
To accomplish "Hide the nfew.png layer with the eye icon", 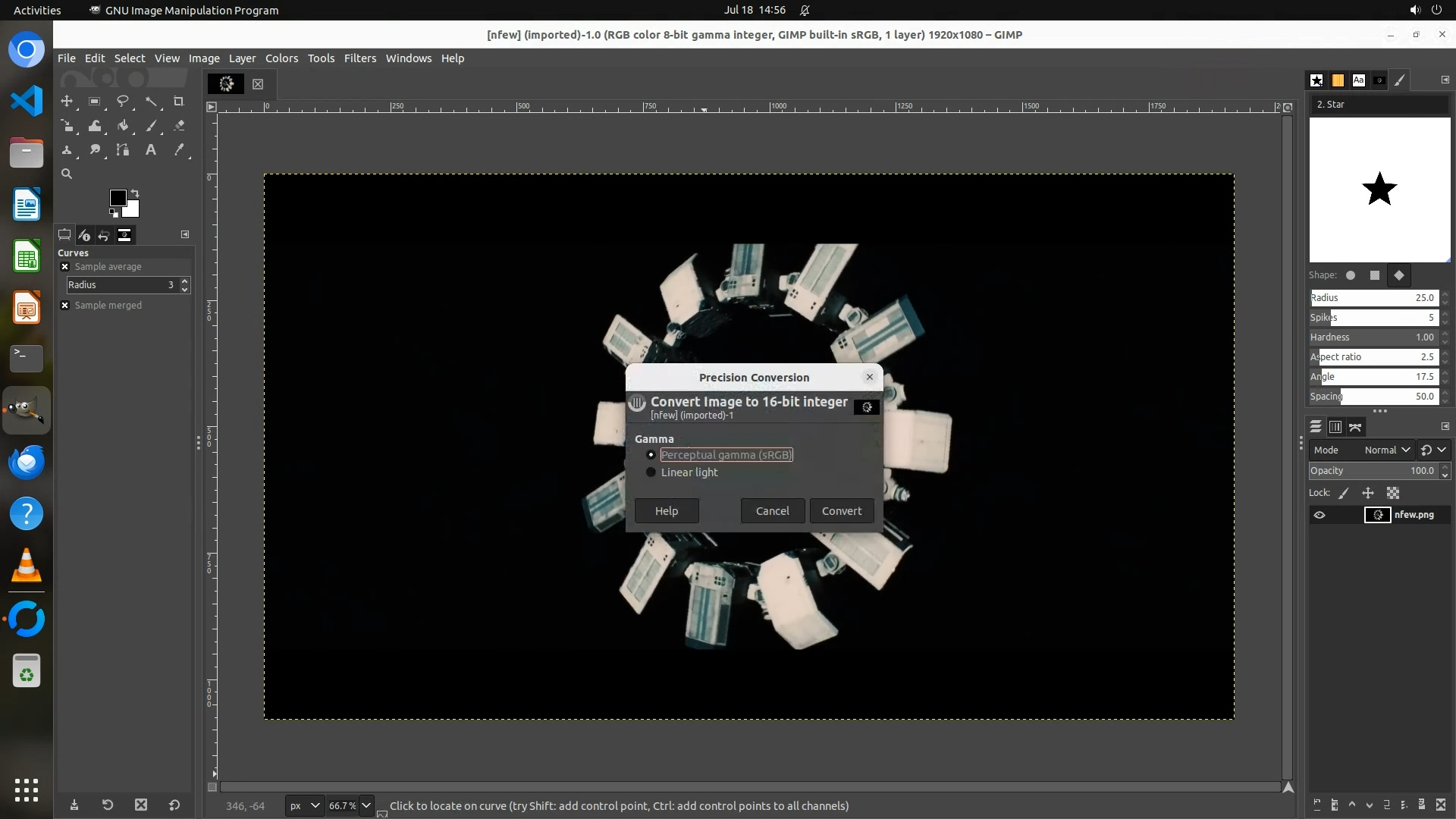I will pyautogui.click(x=1319, y=515).
